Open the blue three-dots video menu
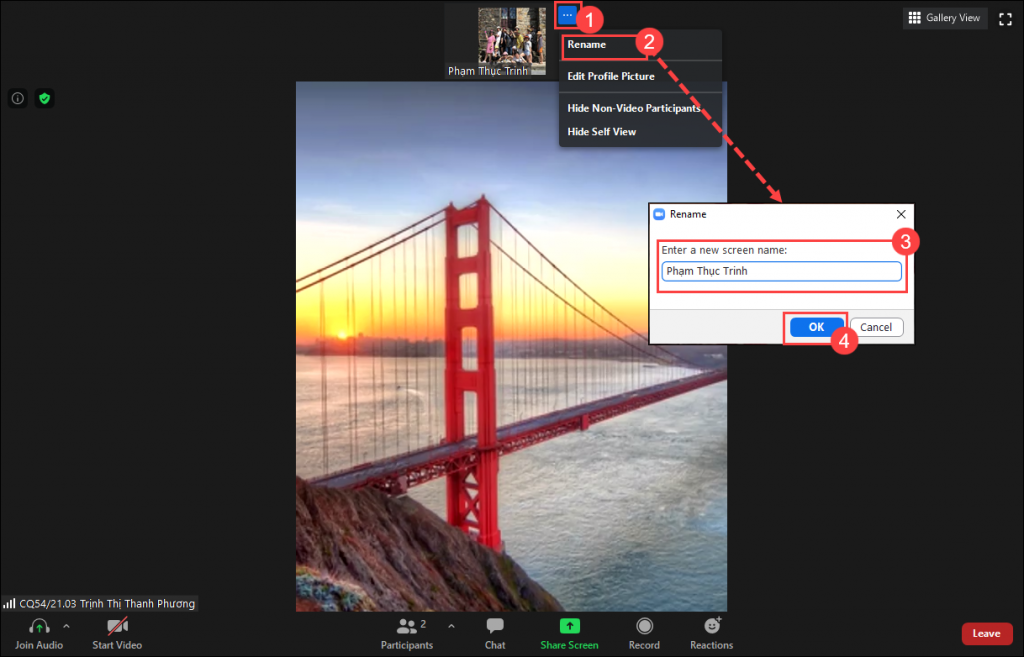Screen dimensions: 1024x657 [568, 14]
